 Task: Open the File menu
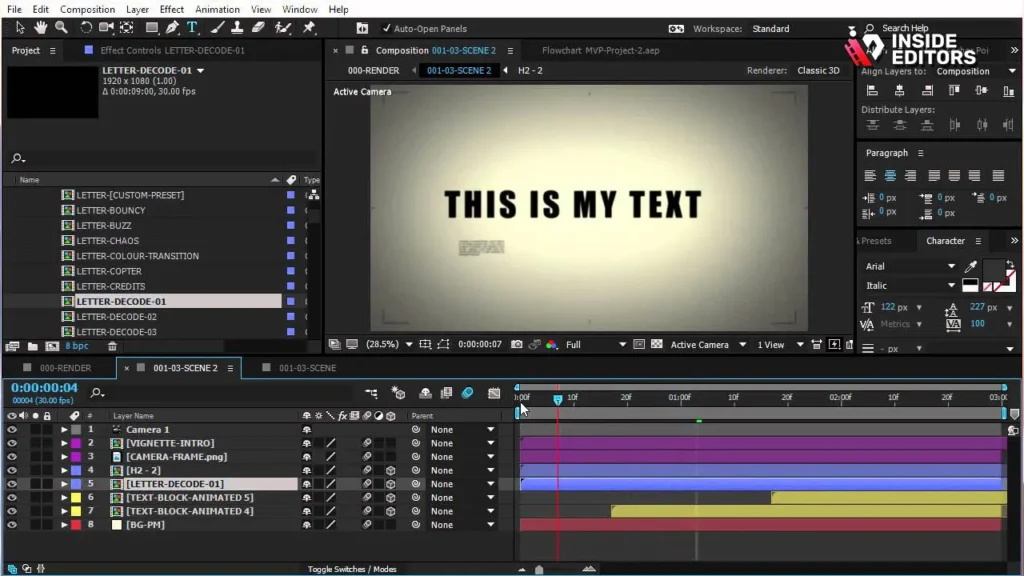[x=14, y=9]
